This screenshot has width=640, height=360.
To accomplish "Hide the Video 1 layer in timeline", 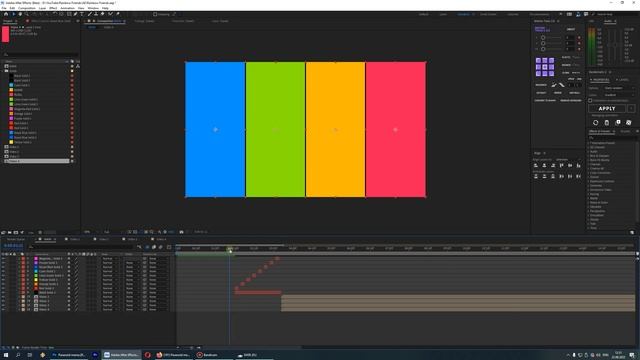I will [3, 297].
